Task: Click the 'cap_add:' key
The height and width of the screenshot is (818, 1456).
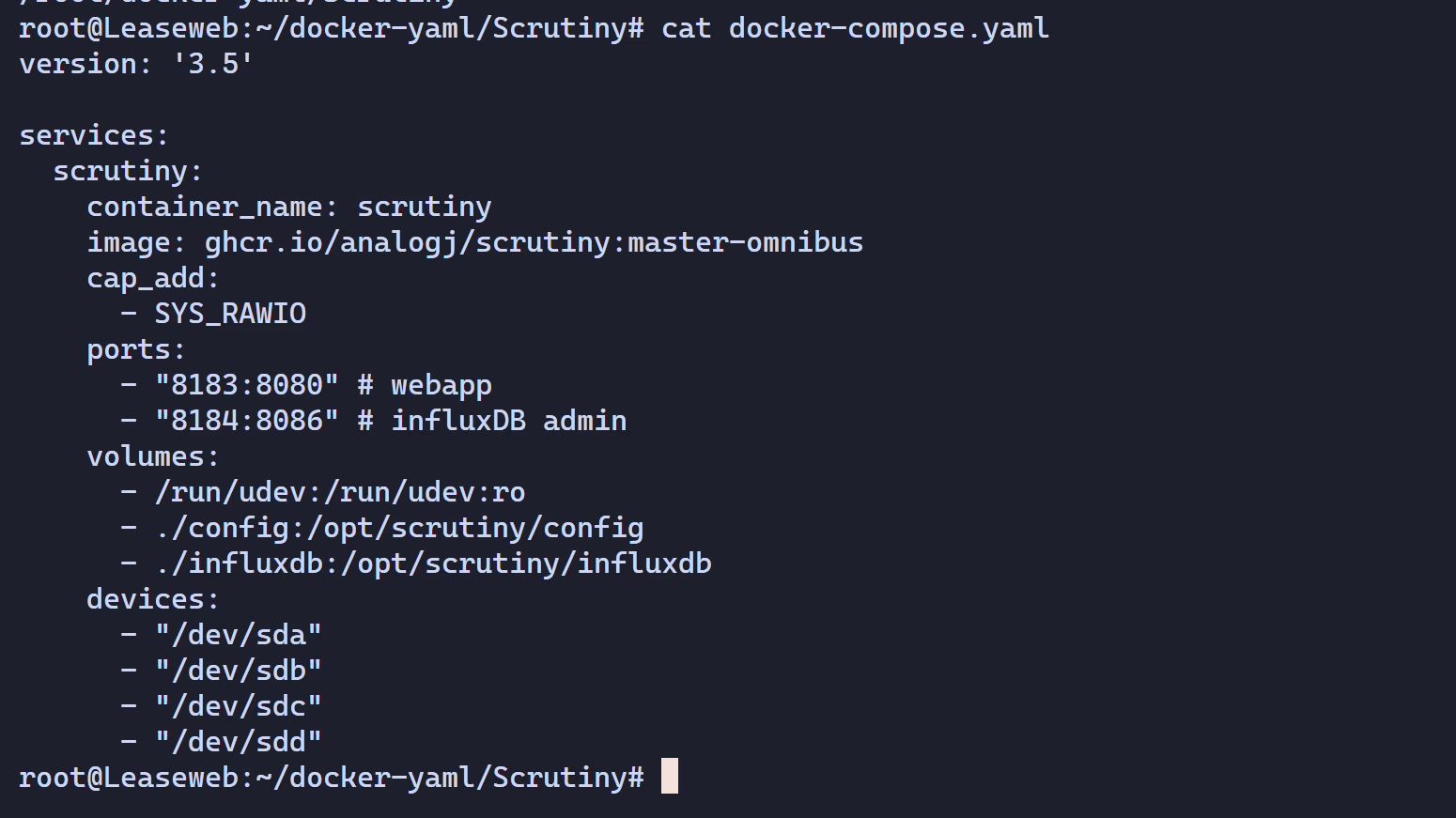Action: (x=153, y=278)
